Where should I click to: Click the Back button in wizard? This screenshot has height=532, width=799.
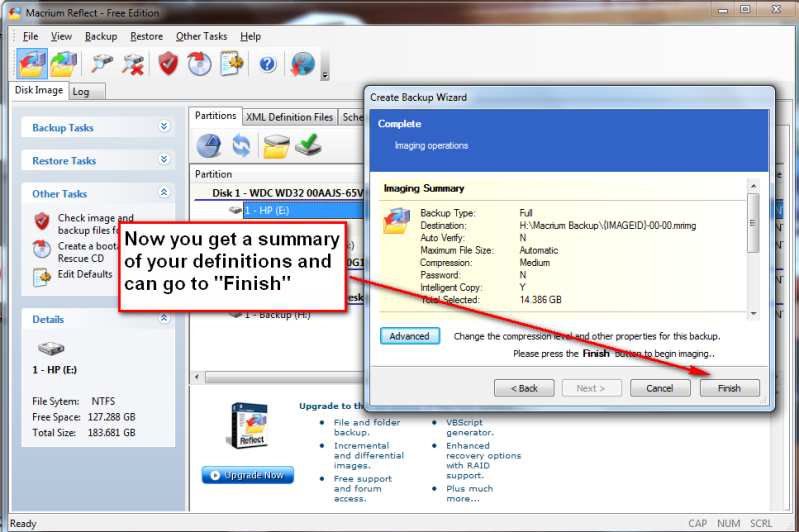(x=524, y=388)
